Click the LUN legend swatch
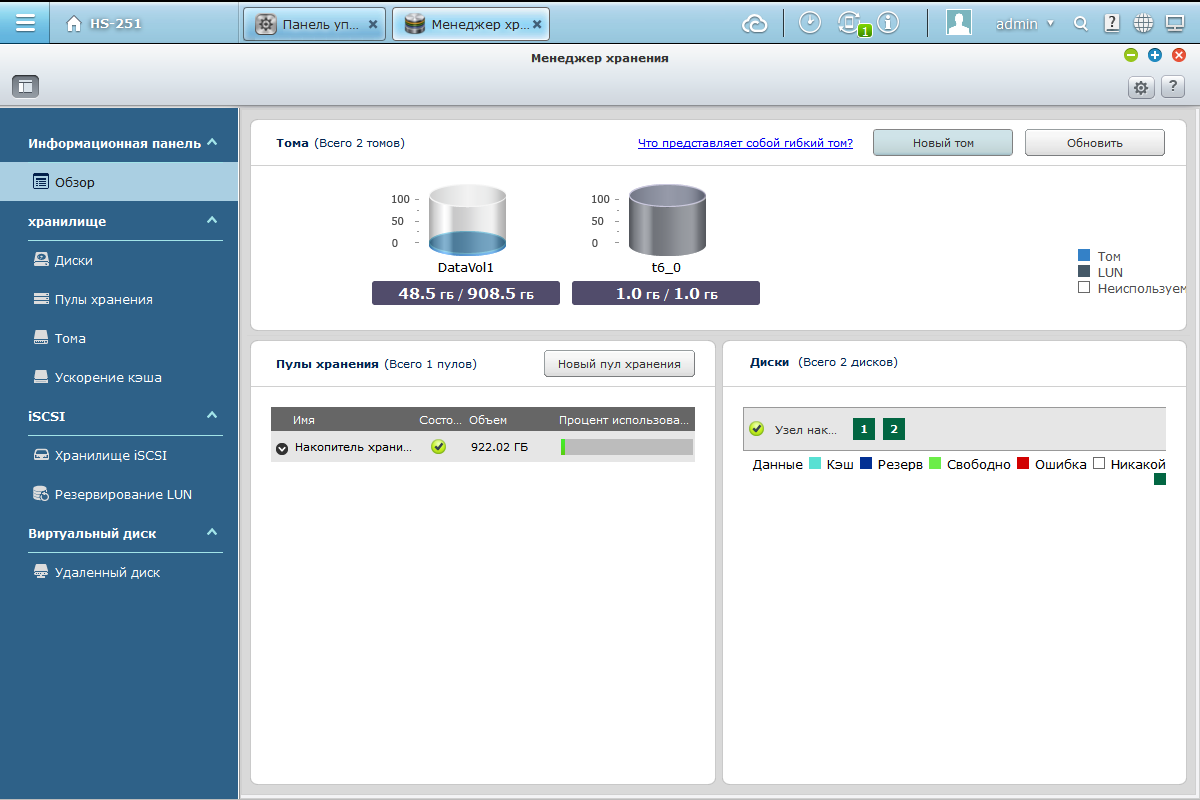Screen dimensions: 1200x800 point(1083,271)
